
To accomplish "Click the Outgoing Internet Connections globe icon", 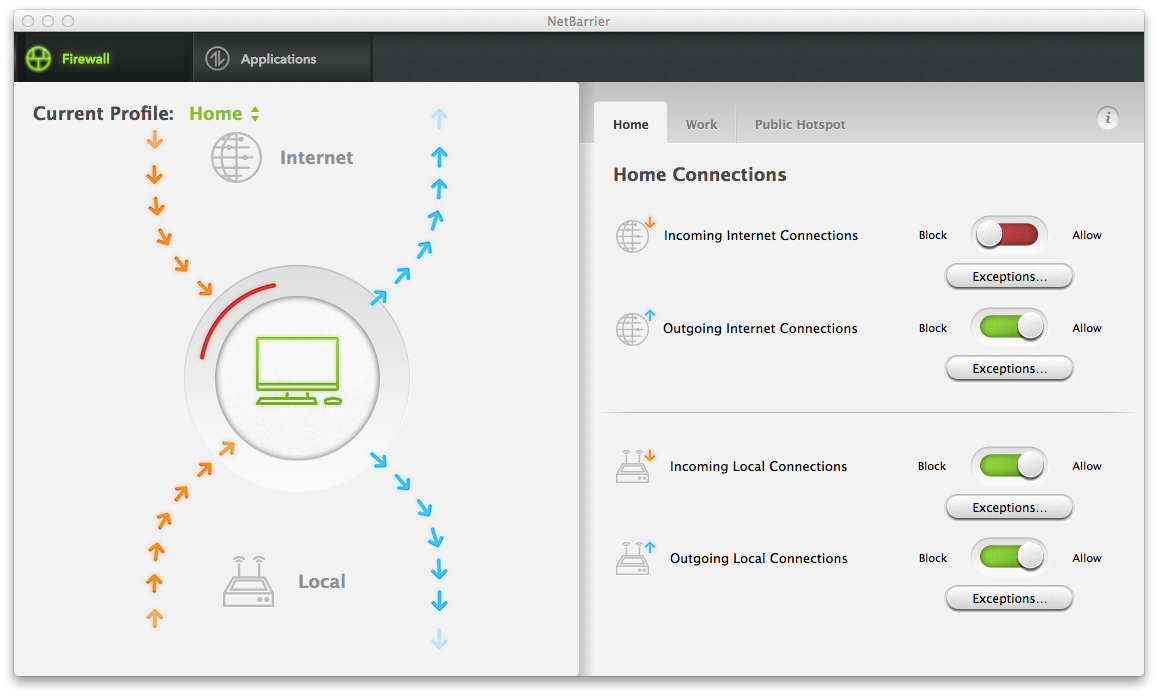I will [x=634, y=328].
